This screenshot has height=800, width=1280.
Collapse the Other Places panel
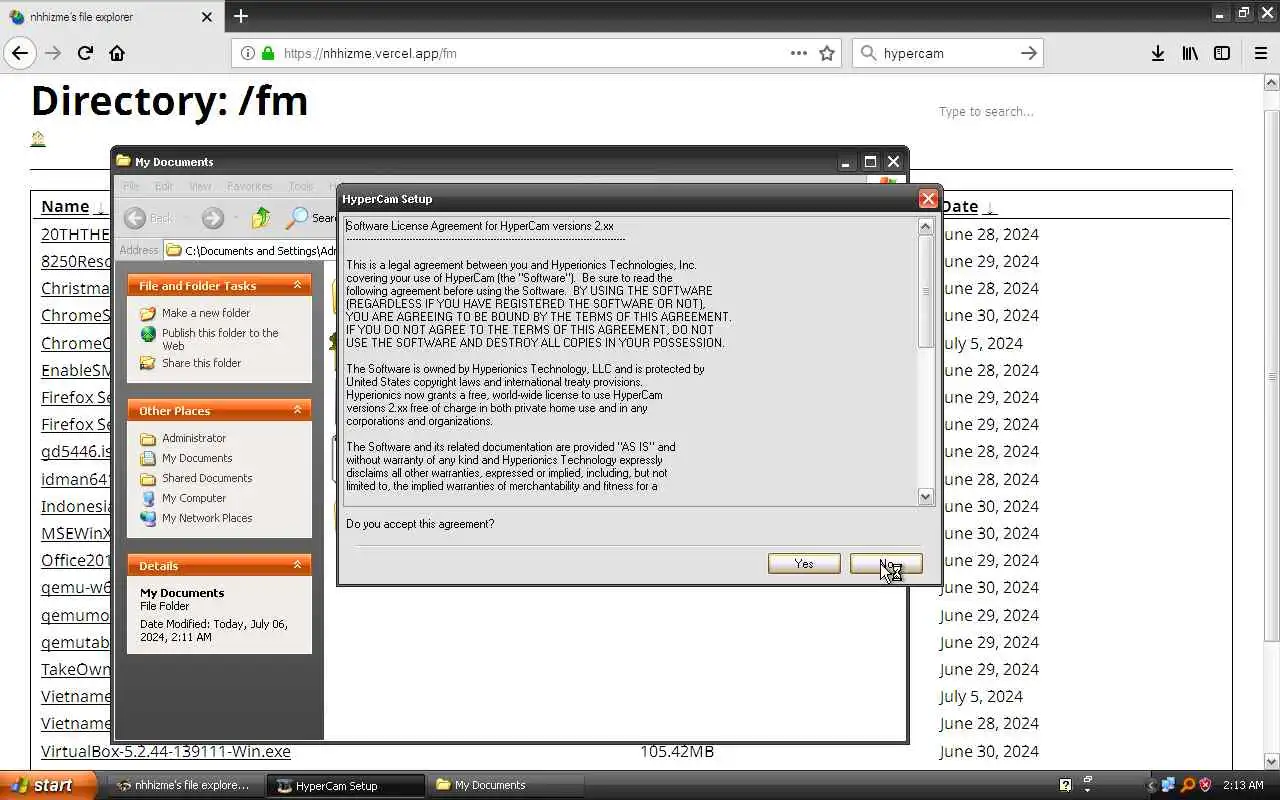click(297, 410)
